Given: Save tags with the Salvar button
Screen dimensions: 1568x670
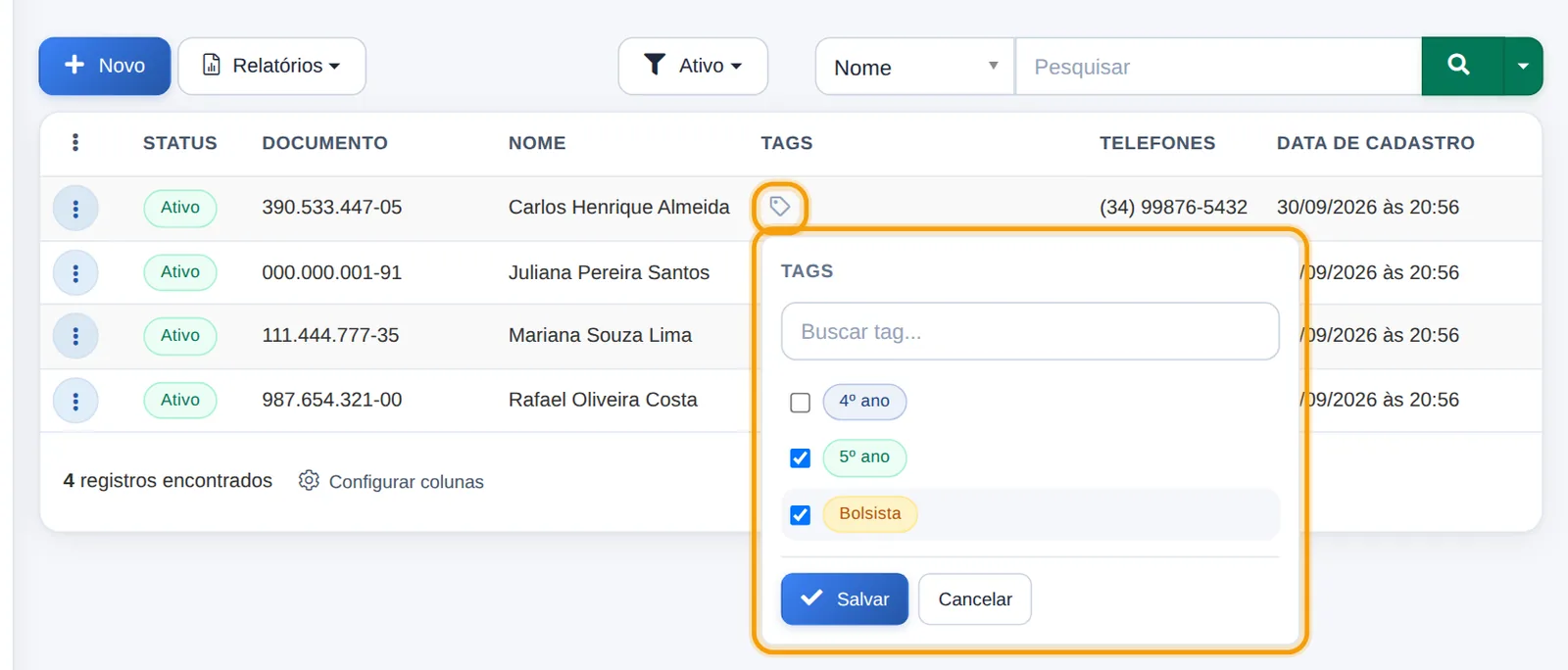Looking at the screenshot, I should [x=845, y=598].
